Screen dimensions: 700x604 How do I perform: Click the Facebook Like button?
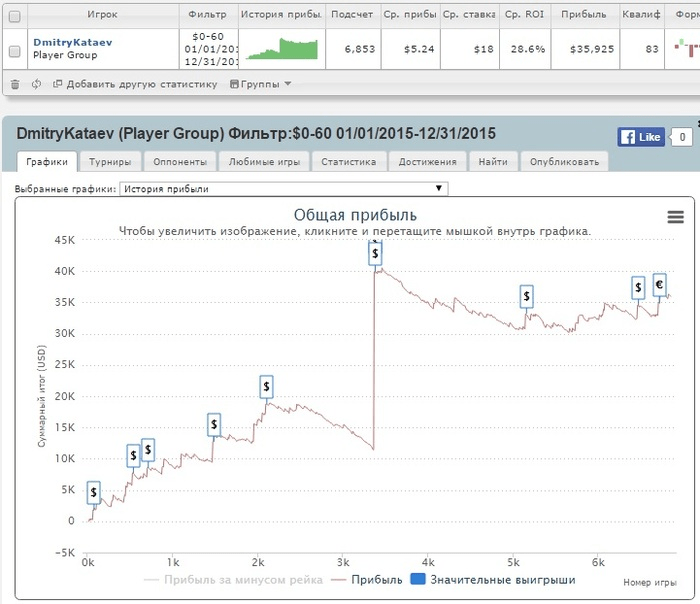click(x=641, y=137)
